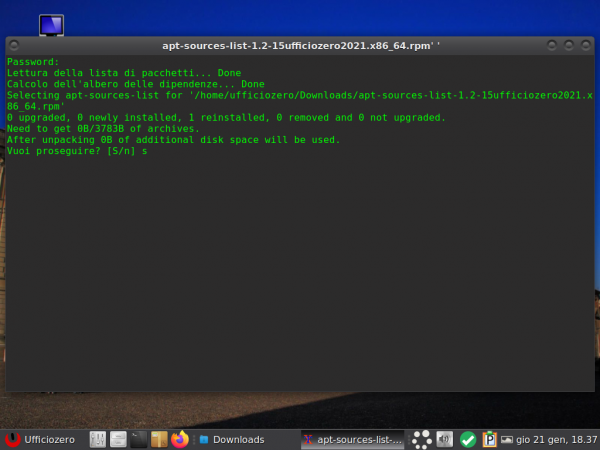
Task: Click 'Calcolo dell'albero delle dipendenze' line
Action: point(136,84)
